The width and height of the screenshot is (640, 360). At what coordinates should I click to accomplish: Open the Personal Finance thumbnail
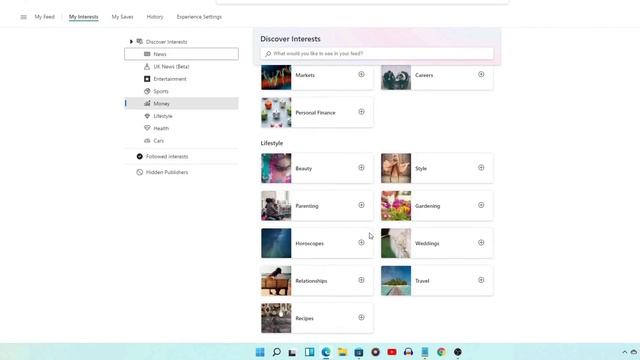pyautogui.click(x=276, y=113)
